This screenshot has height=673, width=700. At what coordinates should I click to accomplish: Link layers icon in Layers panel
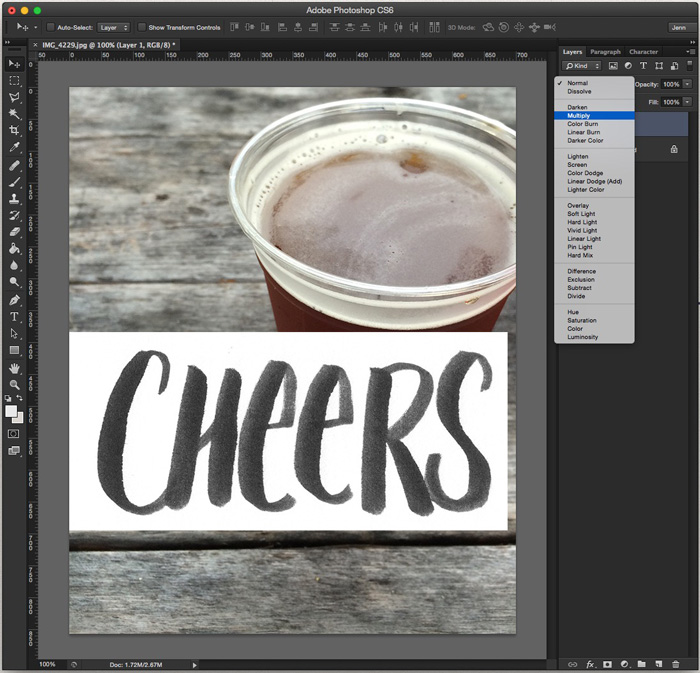572,665
